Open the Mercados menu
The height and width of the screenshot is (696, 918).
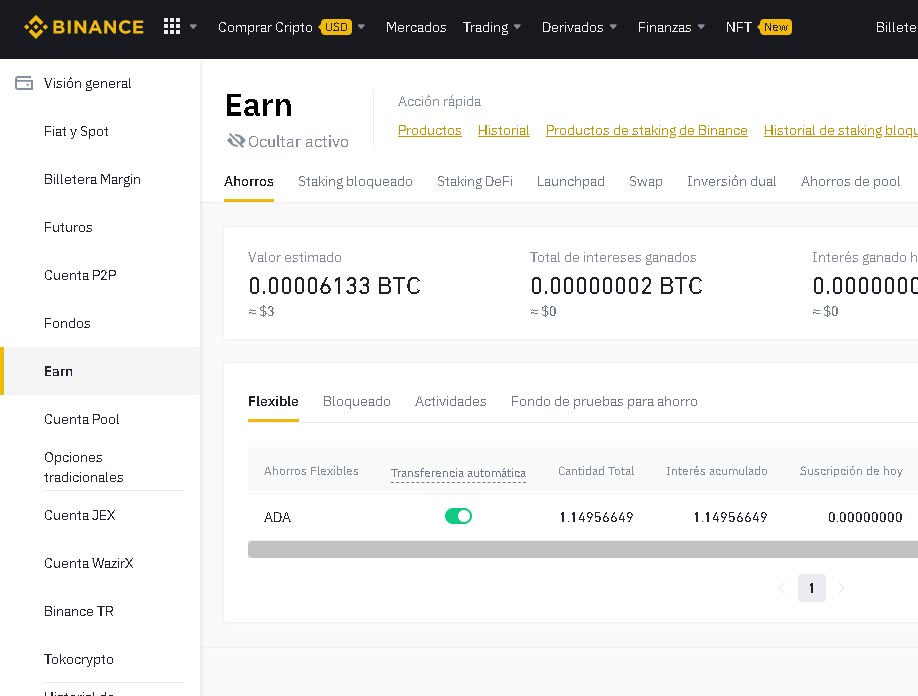(416, 27)
